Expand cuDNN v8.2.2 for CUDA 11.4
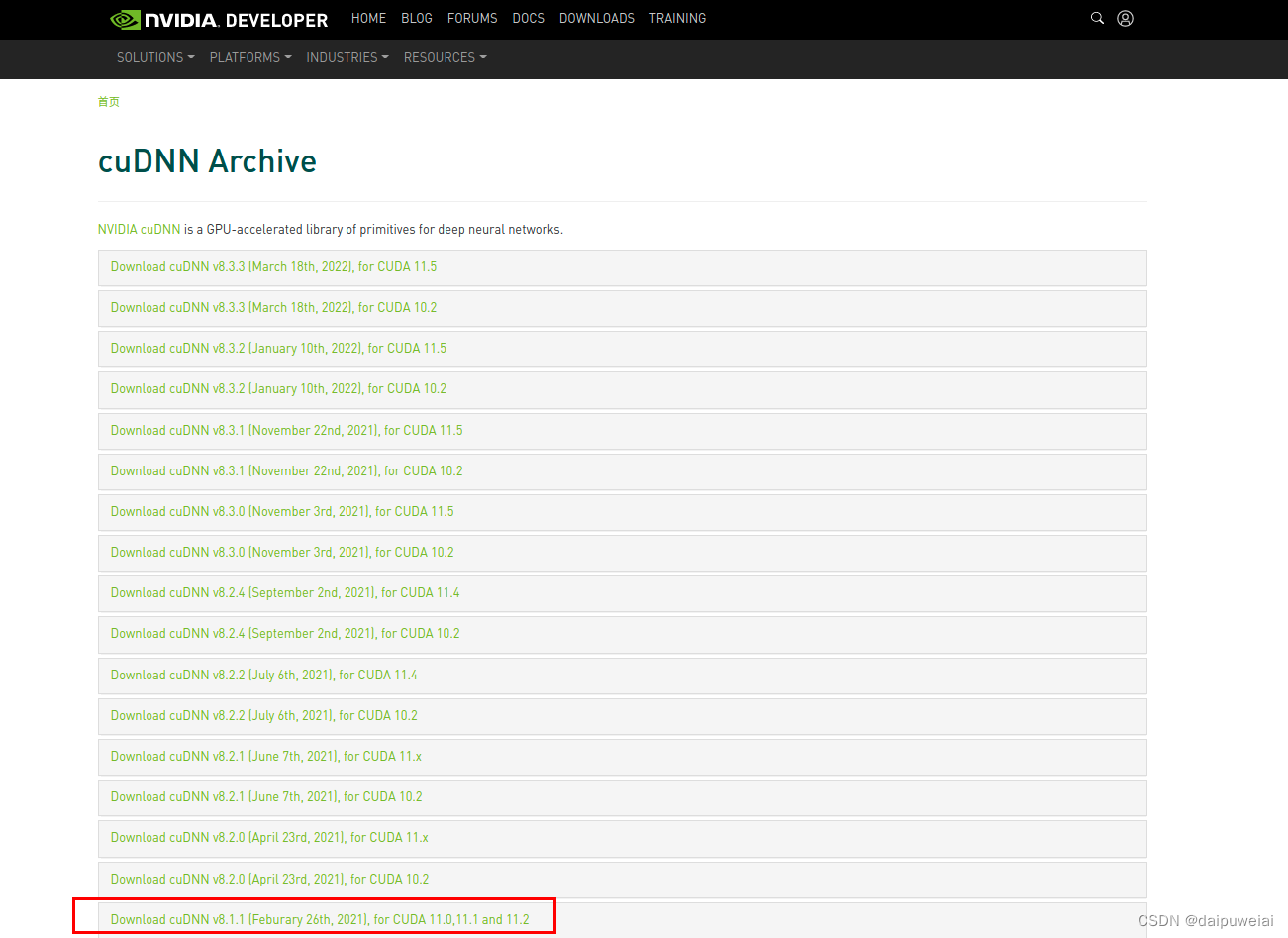This screenshot has width=1288, height=938. pyautogui.click(x=623, y=676)
